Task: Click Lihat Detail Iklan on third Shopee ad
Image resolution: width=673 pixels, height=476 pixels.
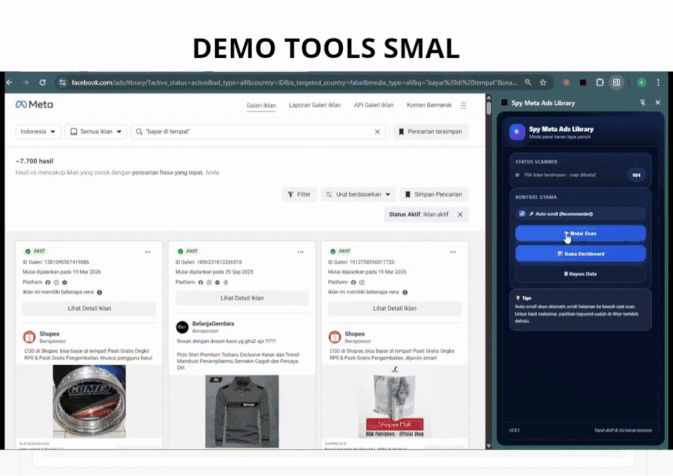Action: (395, 308)
